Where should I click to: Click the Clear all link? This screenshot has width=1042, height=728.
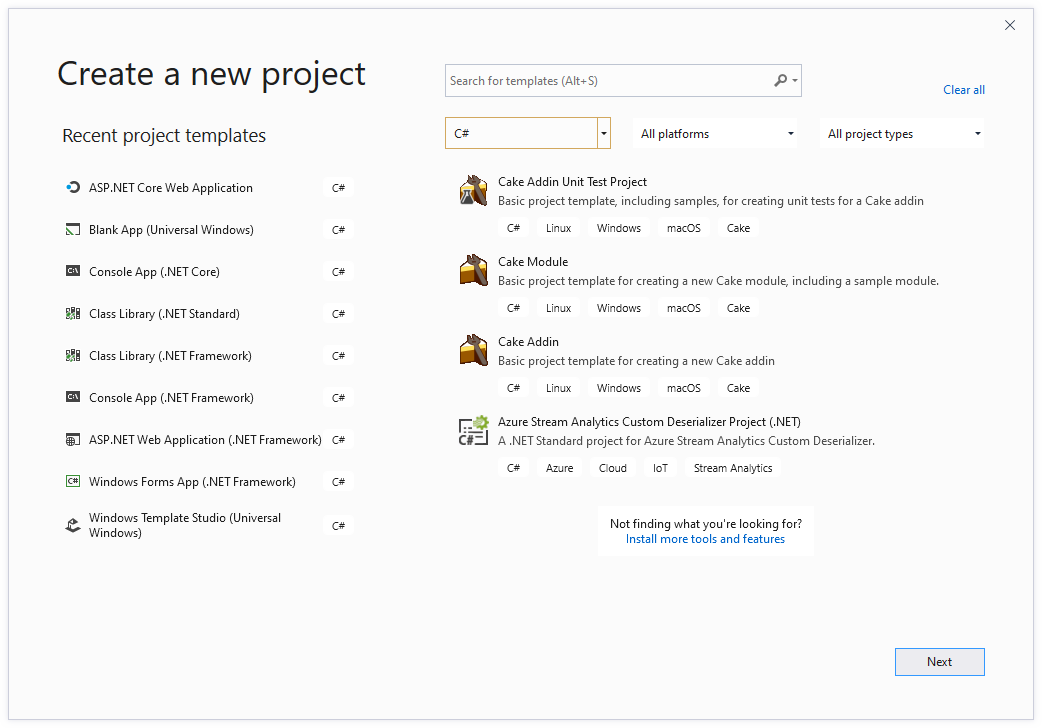[963, 89]
